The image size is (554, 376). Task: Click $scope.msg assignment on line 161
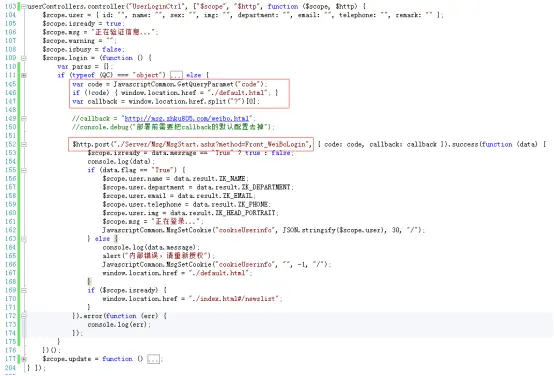point(153,222)
